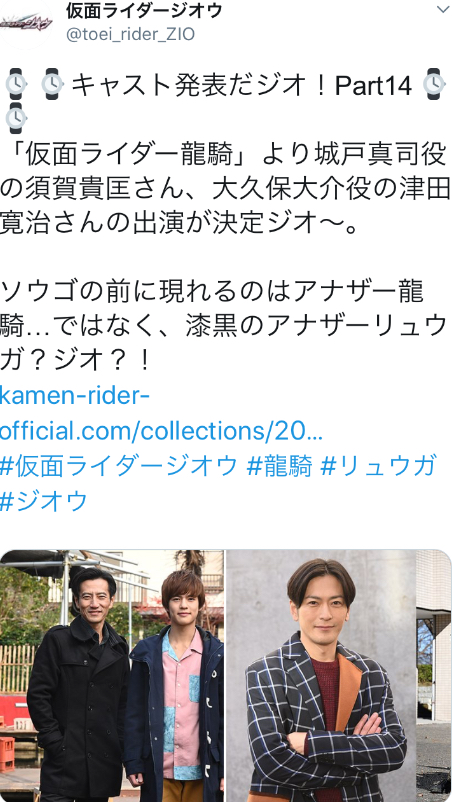This screenshot has width=452, height=802.
Task: Open the #仮面ライダージオウ hashtag
Action: (x=119, y=466)
